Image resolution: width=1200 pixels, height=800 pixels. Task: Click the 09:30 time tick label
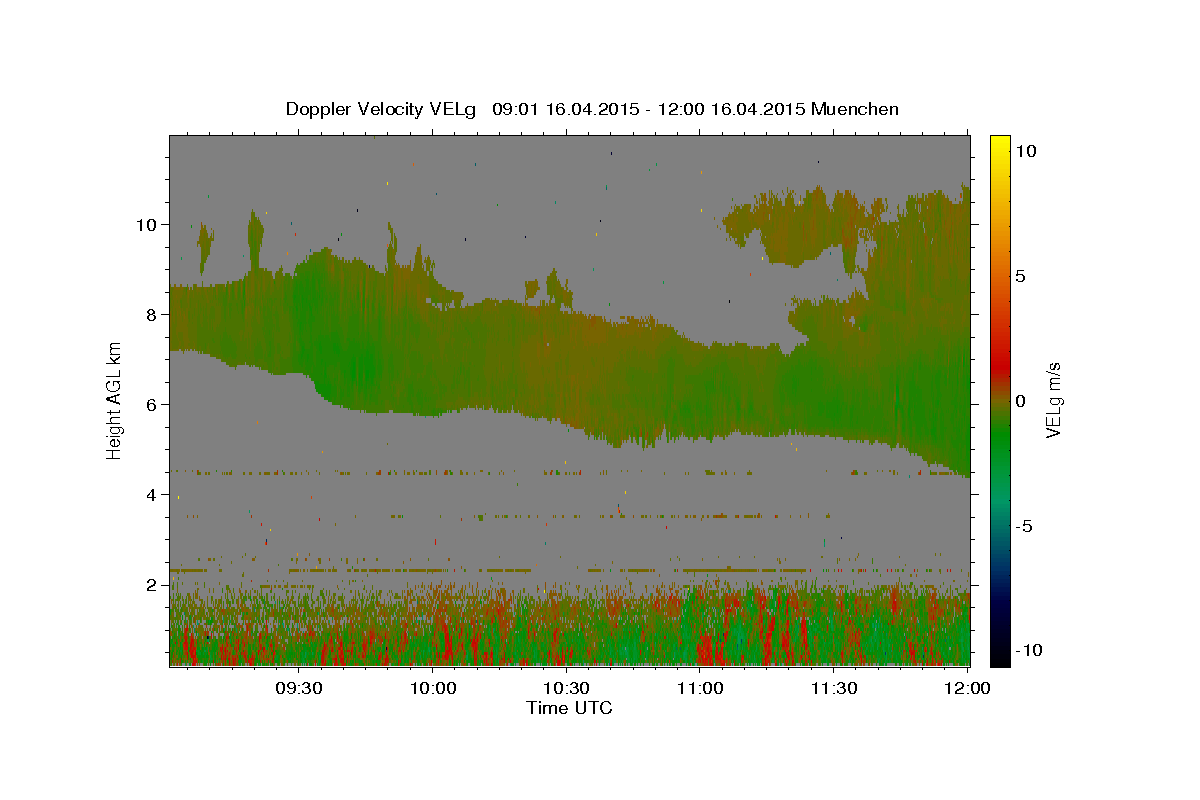(299, 689)
